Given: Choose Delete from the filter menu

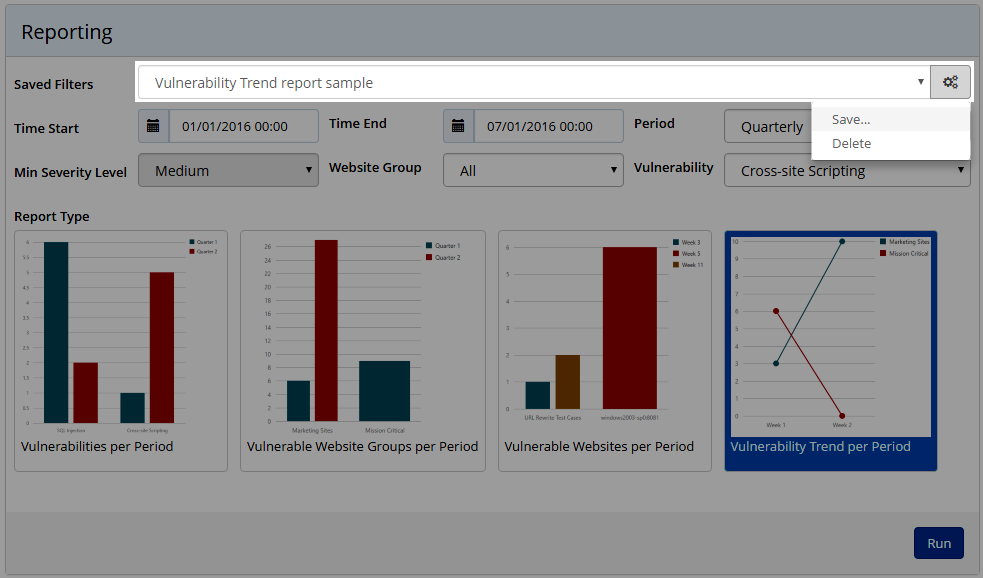Looking at the screenshot, I should click(x=851, y=143).
